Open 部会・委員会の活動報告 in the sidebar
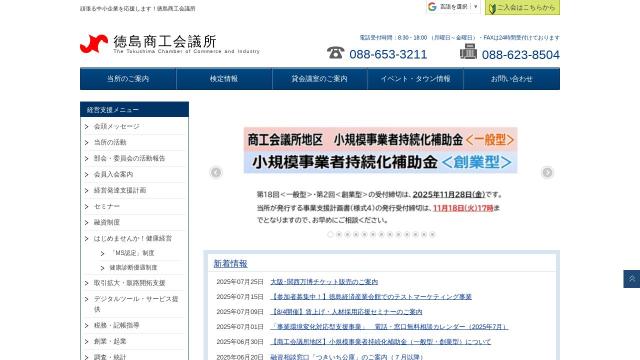This screenshot has height=360, width=640. coord(129,158)
